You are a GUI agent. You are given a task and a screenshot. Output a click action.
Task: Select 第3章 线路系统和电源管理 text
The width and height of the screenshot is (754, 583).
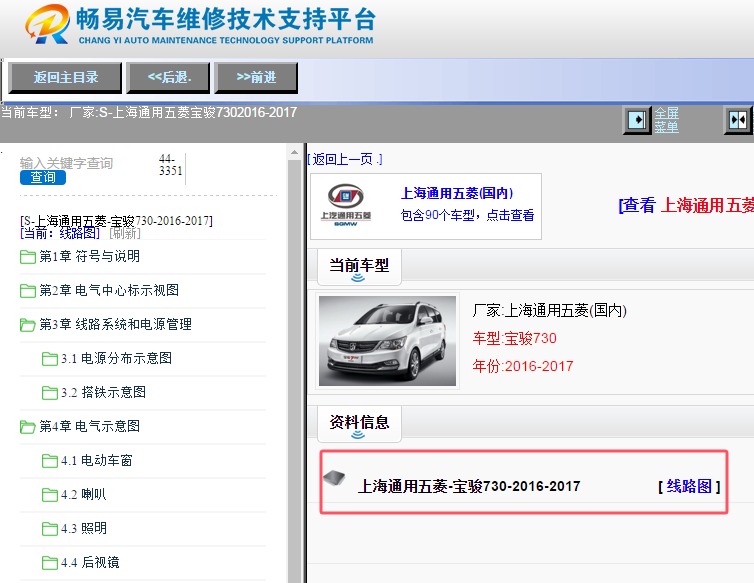[x=115, y=324]
